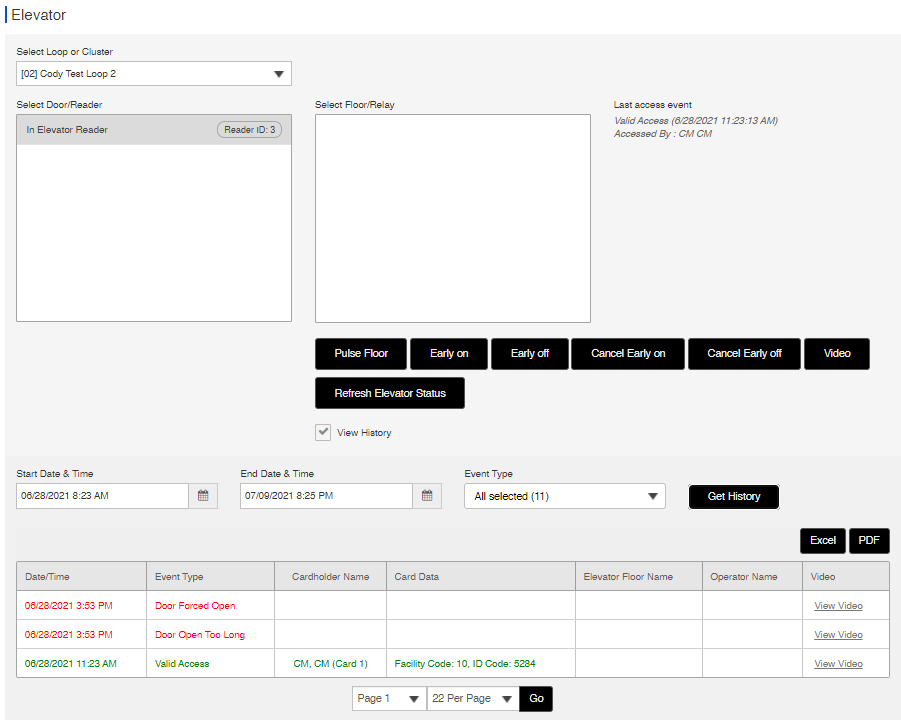This screenshot has height=720, width=901.
Task: Open View Video for Door Forced Open
Action: click(x=838, y=606)
